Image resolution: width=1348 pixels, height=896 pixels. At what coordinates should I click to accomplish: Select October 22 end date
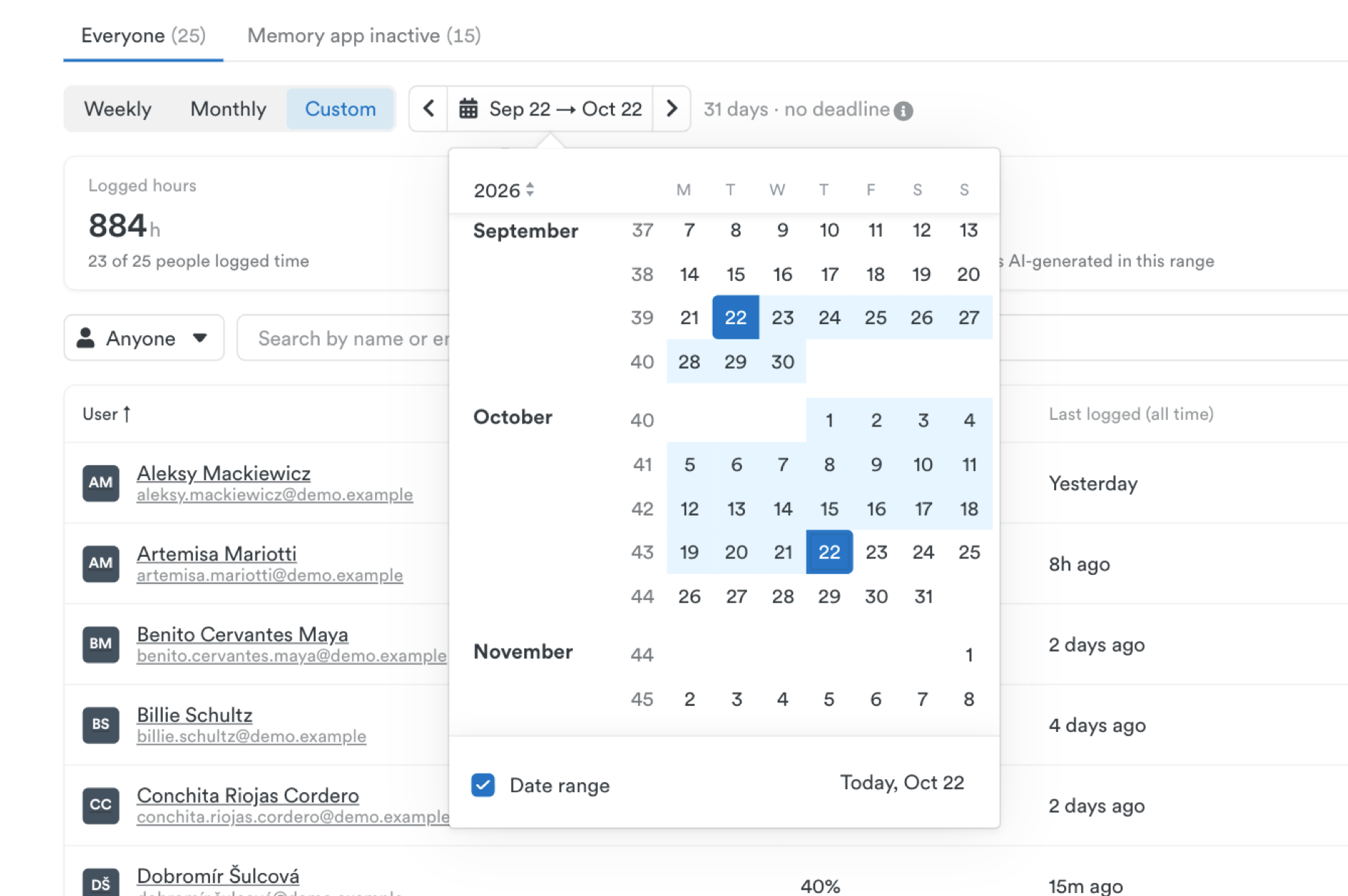[830, 552]
